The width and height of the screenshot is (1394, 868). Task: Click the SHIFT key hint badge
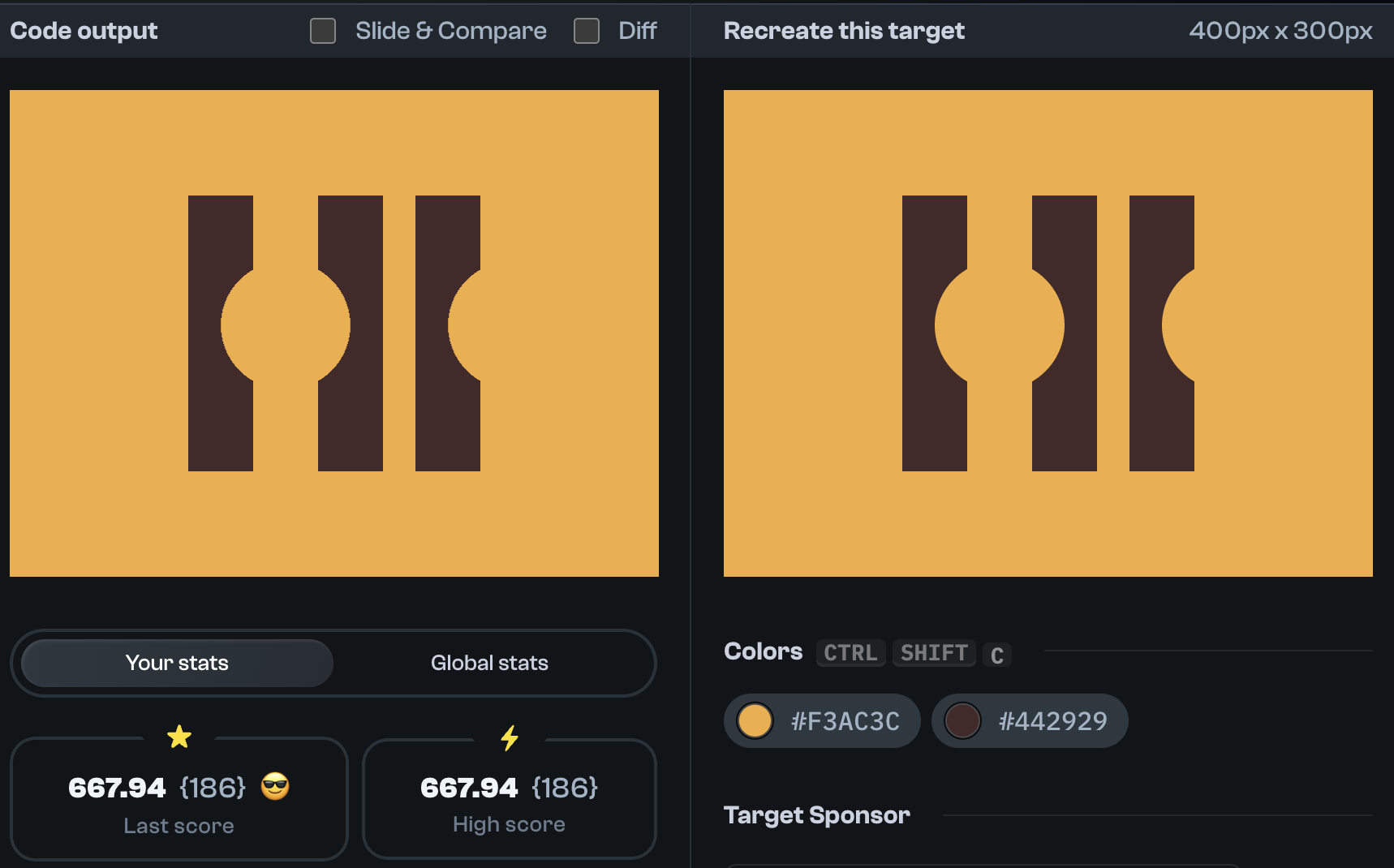click(934, 653)
